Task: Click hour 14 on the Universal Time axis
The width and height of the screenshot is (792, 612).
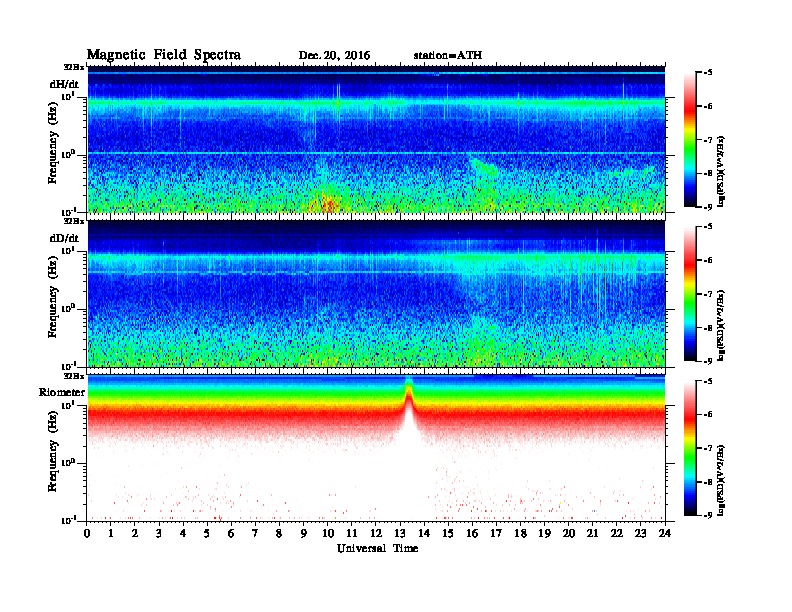Action: pyautogui.click(x=424, y=533)
